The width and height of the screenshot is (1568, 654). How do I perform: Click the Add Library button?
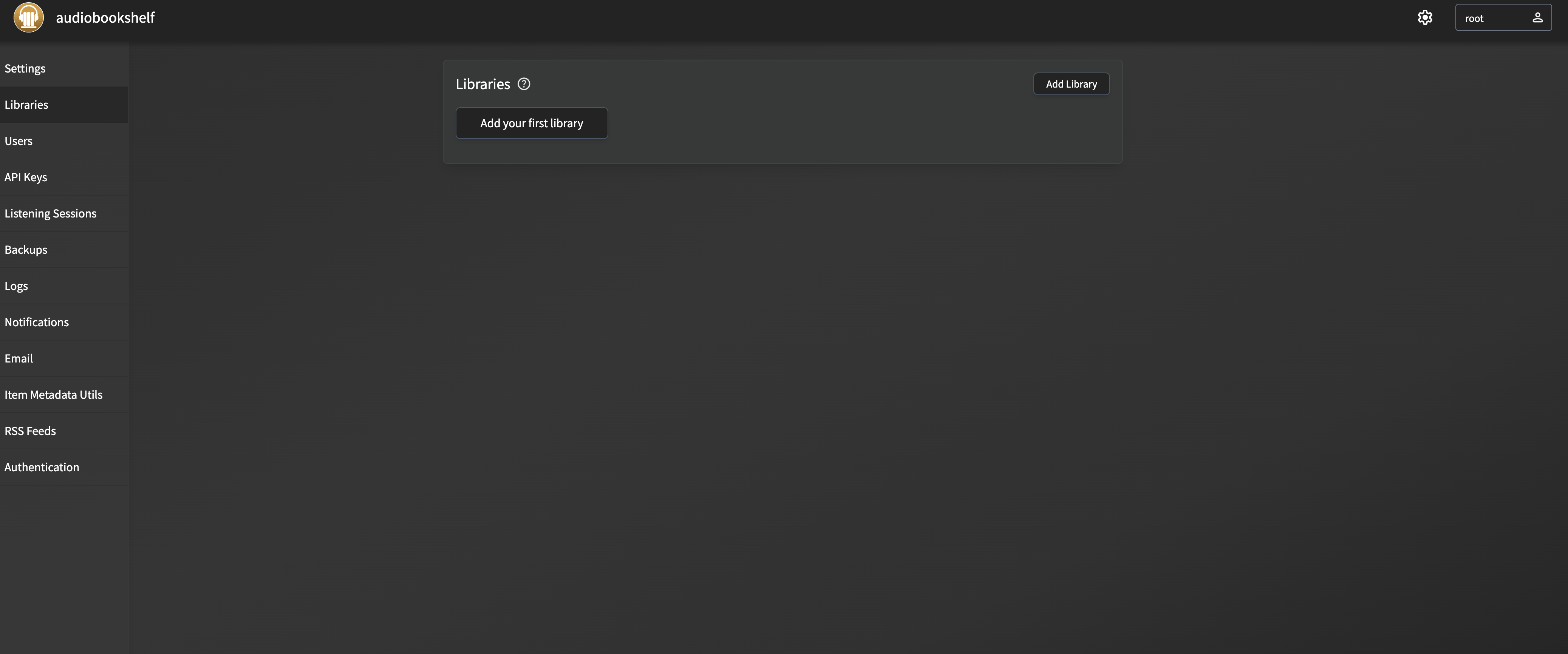[1071, 84]
